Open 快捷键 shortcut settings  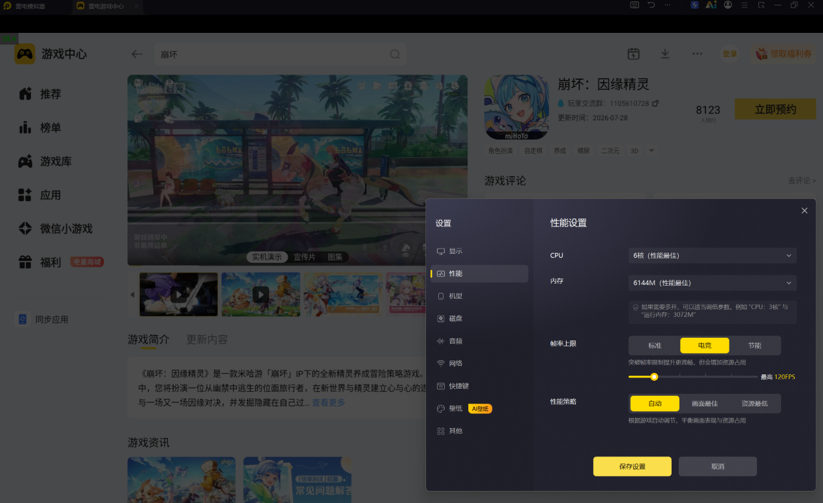tap(479, 386)
